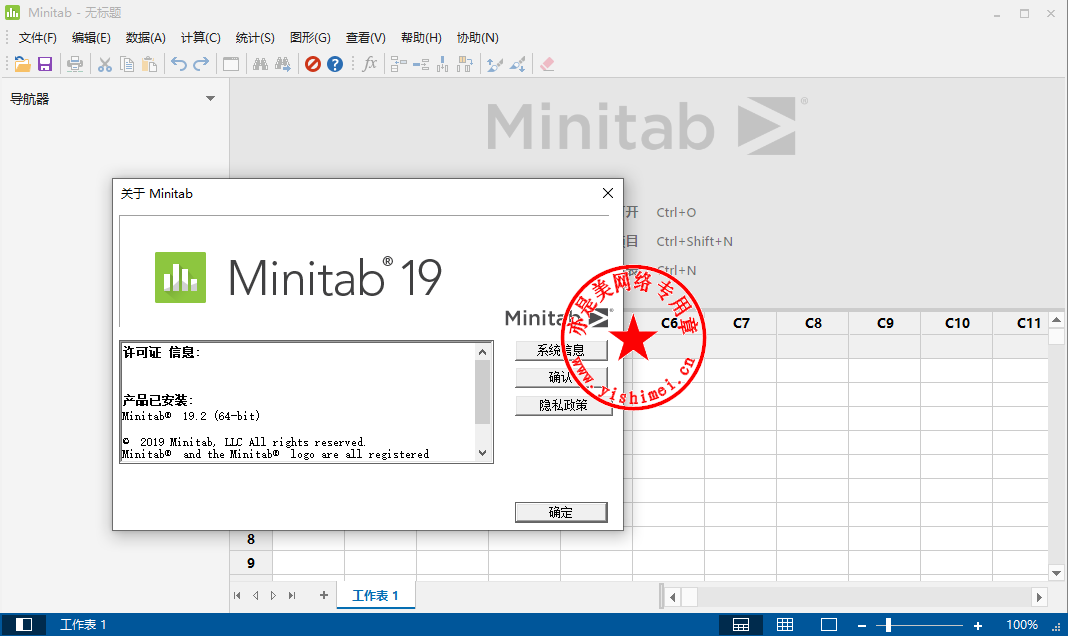Click the fourth icon right of fx
This screenshot has height=636, width=1068.
[465, 64]
